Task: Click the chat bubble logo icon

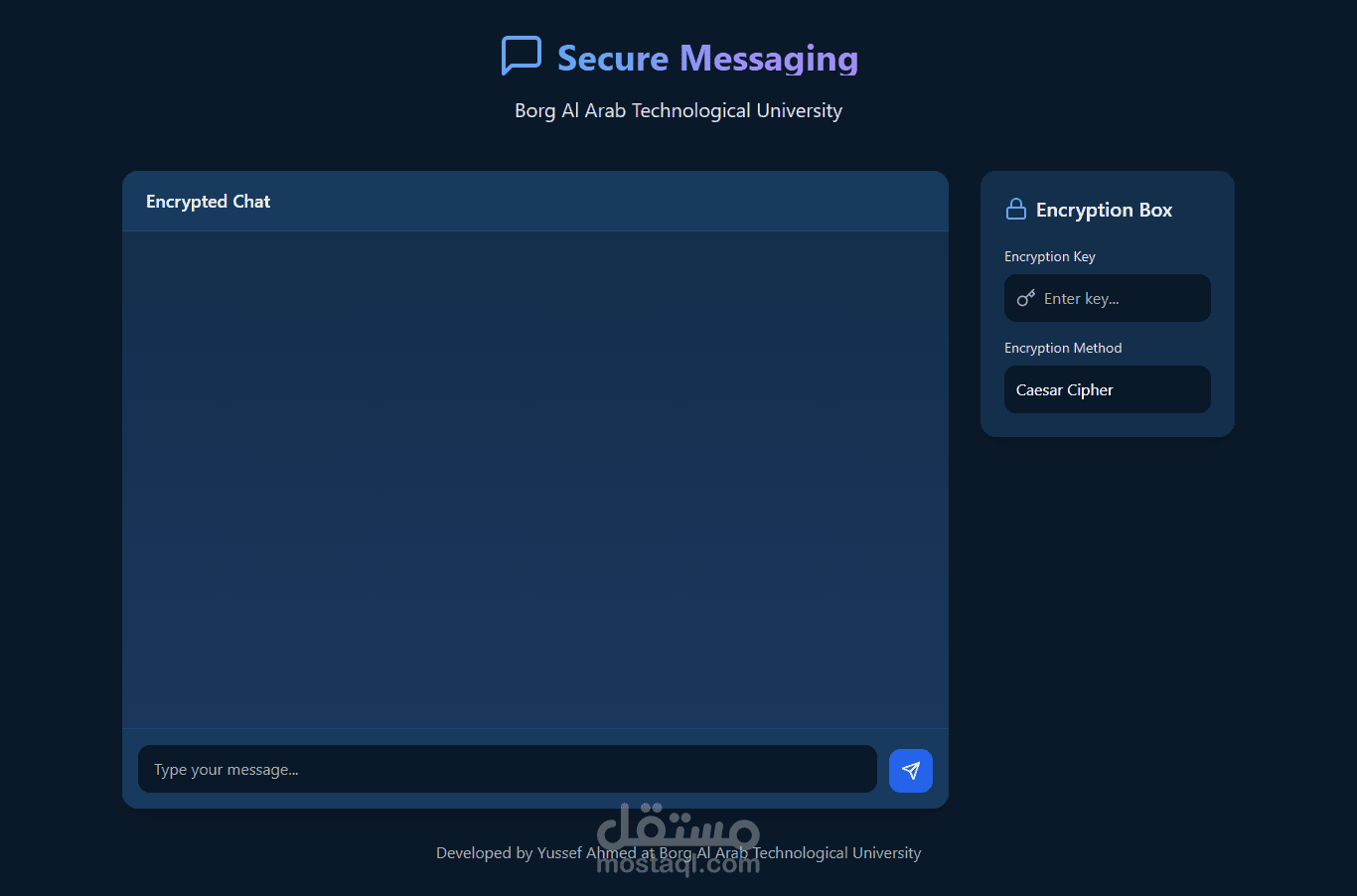Action: click(522, 56)
